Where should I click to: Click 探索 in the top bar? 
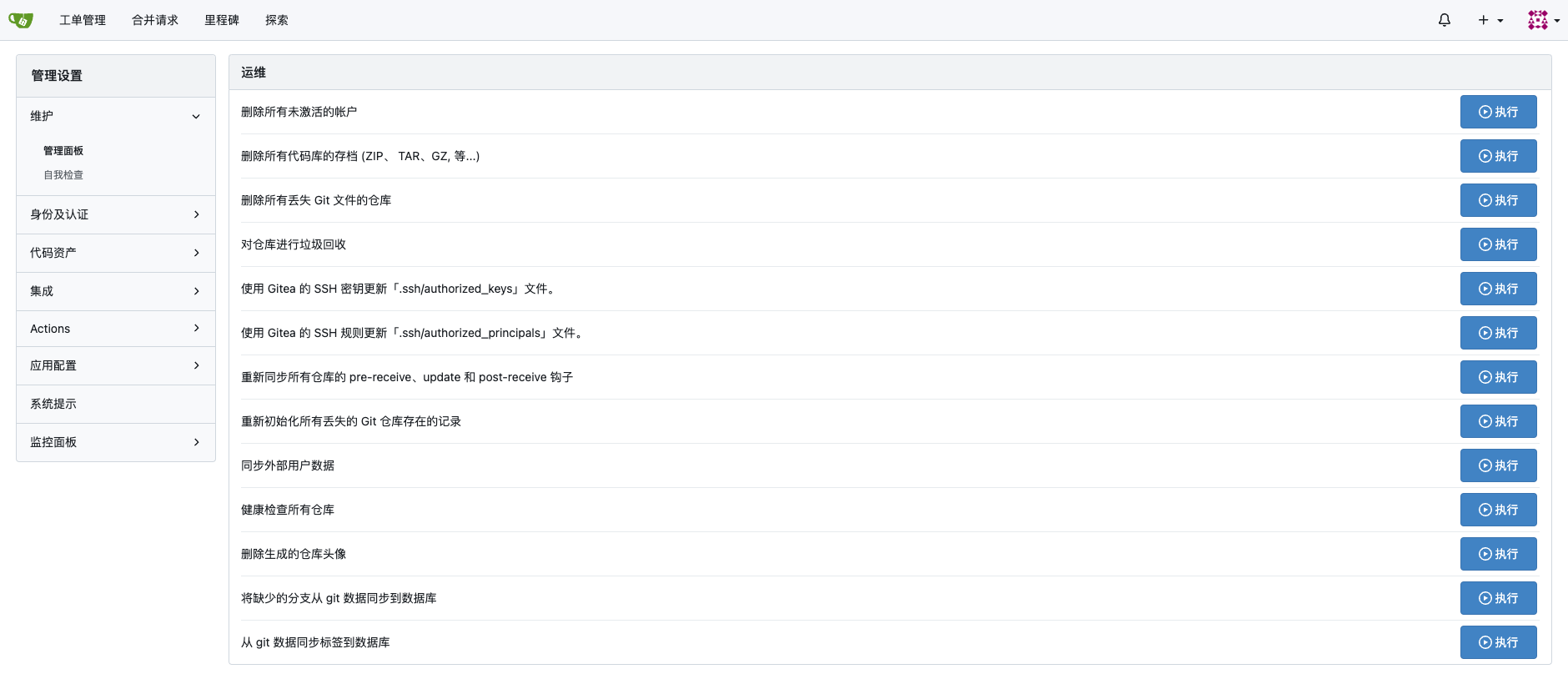(277, 20)
